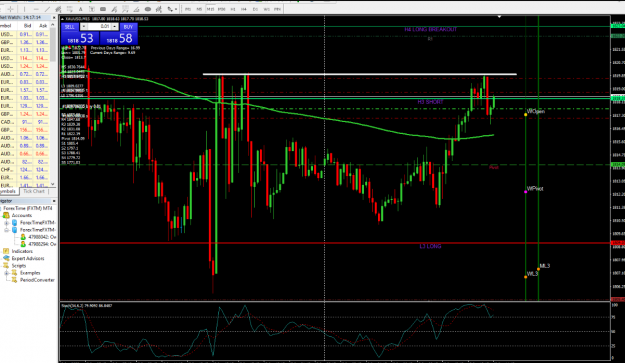Select the Rectangle shape tool

103,9
